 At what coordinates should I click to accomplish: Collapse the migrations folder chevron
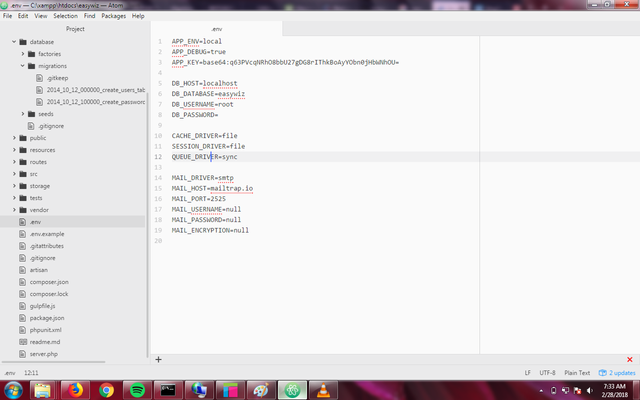(23, 66)
